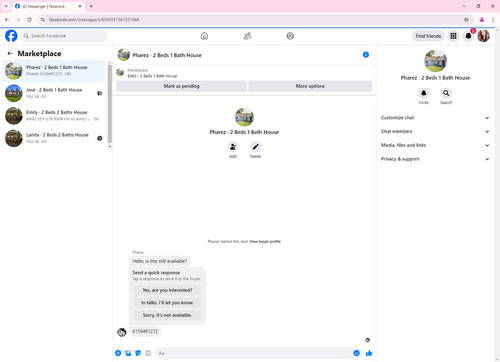View site information icon in address bar
Viewport: 500px width, 362px height.
[43, 20]
